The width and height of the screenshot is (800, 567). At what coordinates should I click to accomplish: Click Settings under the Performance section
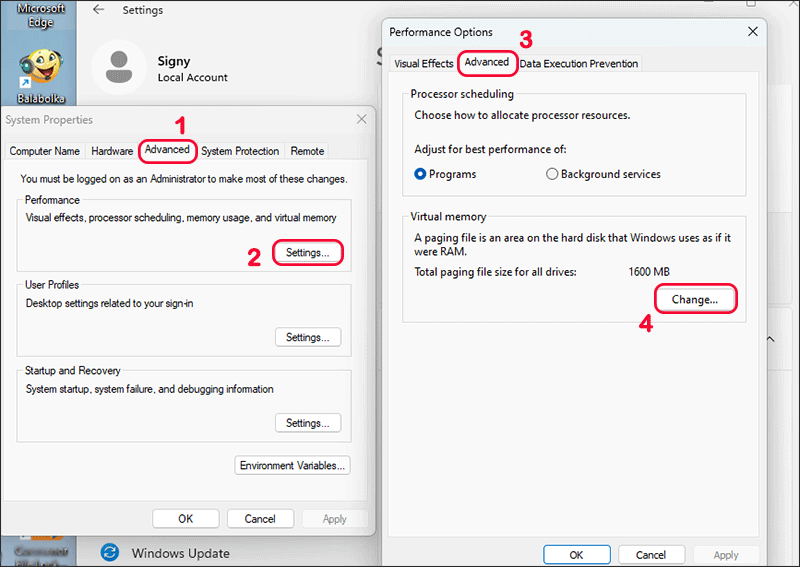[308, 253]
